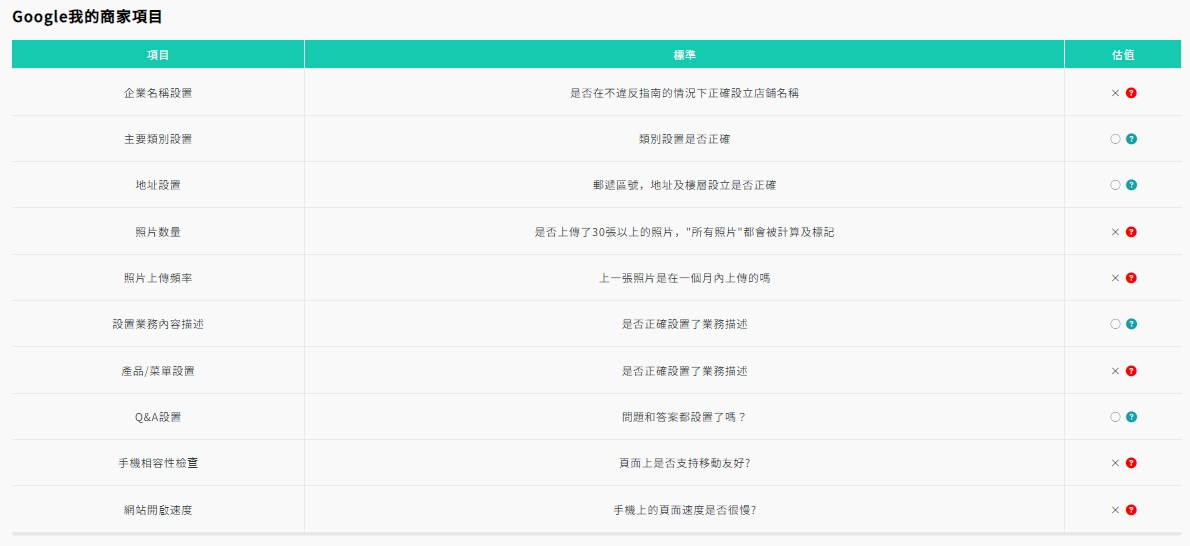Select the 產品/菜單設置 item cell
The width and height of the screenshot is (1190, 546).
point(158,371)
